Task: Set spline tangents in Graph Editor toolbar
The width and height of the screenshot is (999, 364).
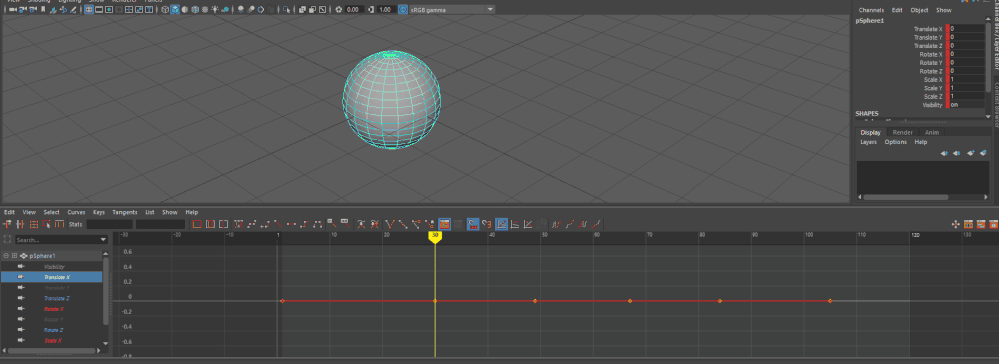Action: 252,224
